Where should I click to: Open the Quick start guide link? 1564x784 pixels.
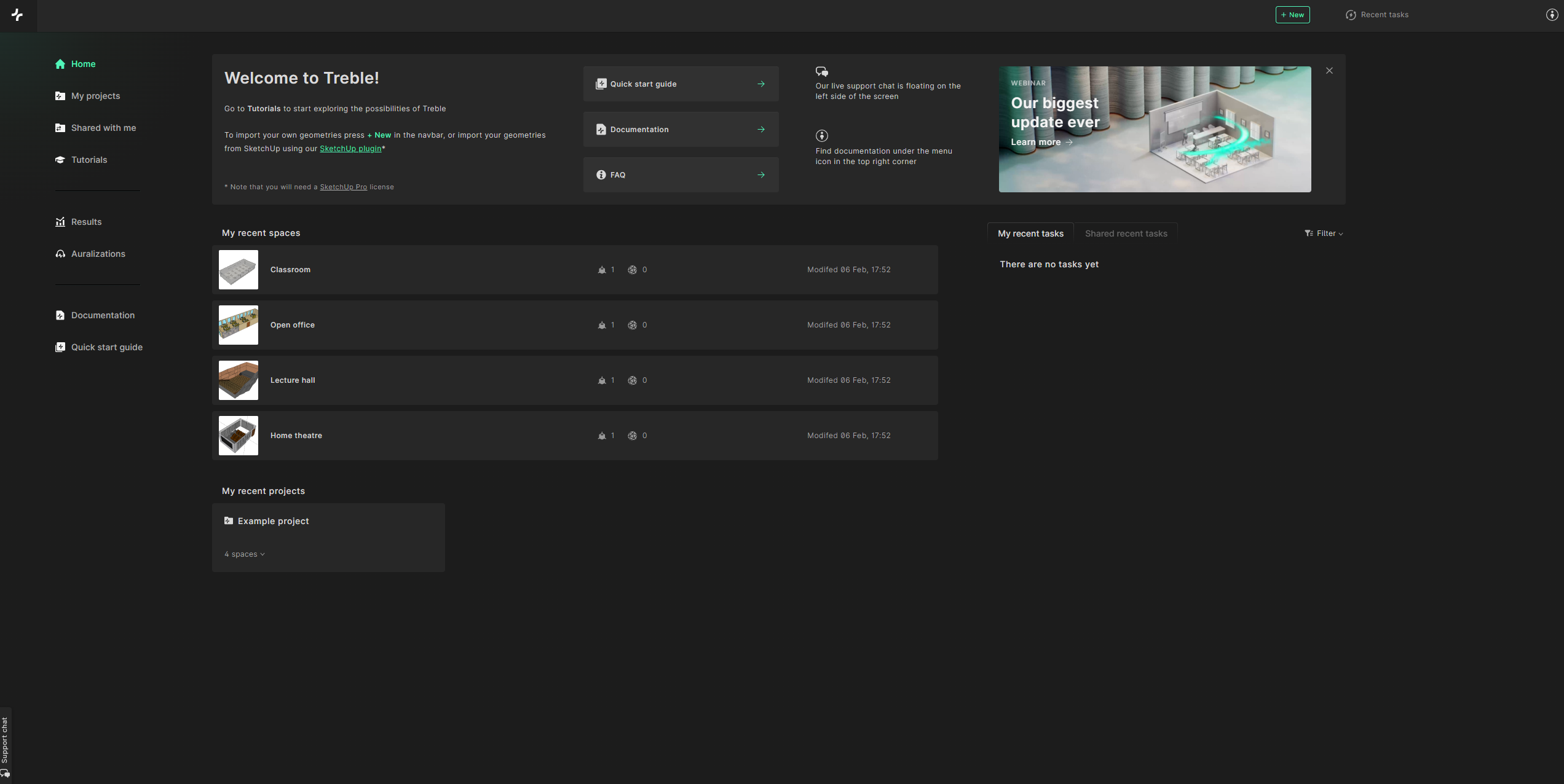pyautogui.click(x=681, y=83)
